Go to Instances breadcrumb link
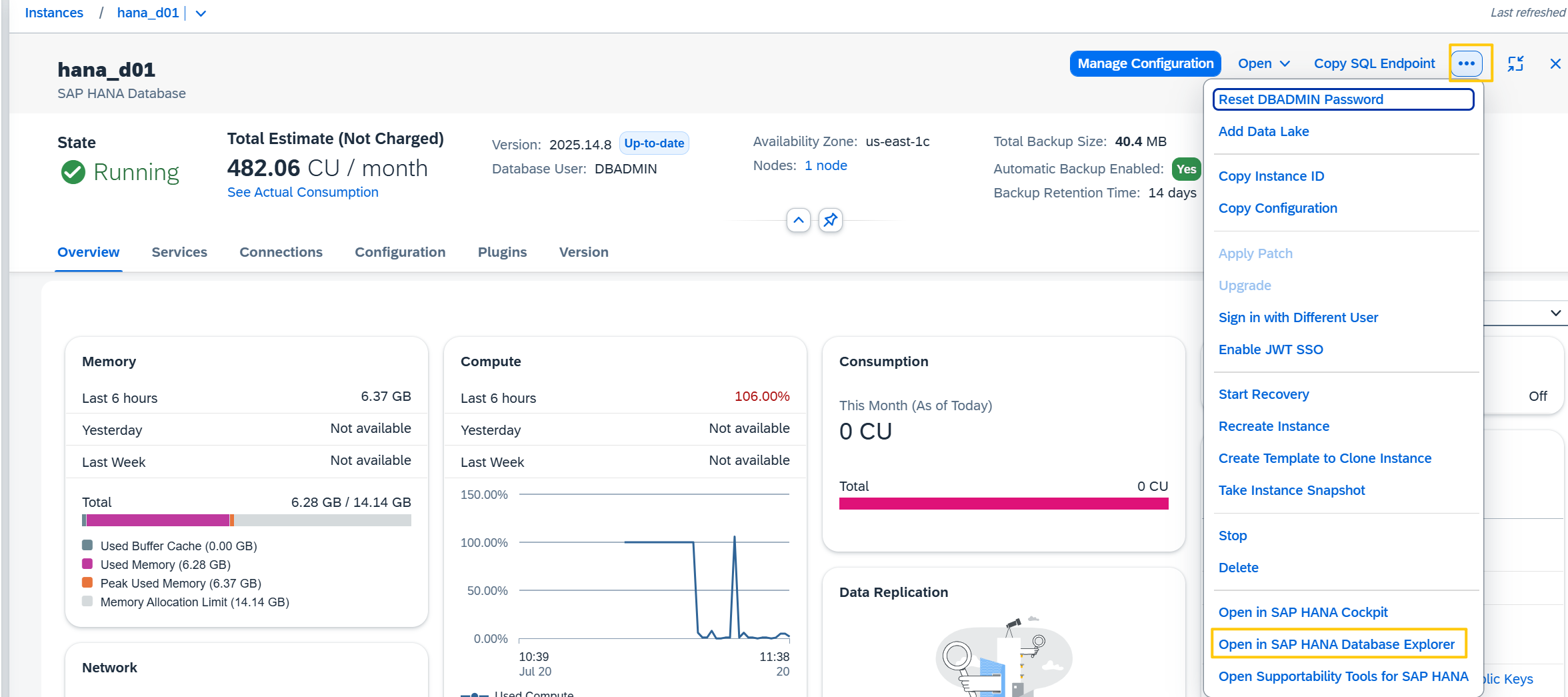 pos(54,13)
